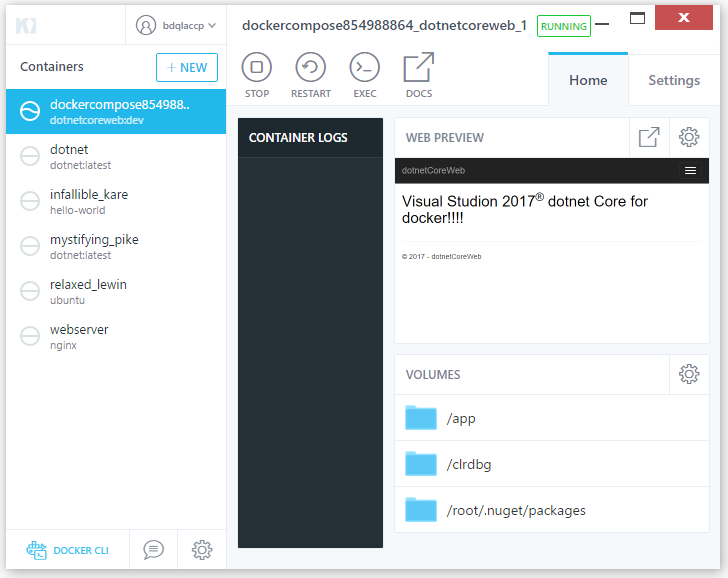
Task: Switch to the Home tab
Action: click(x=588, y=80)
